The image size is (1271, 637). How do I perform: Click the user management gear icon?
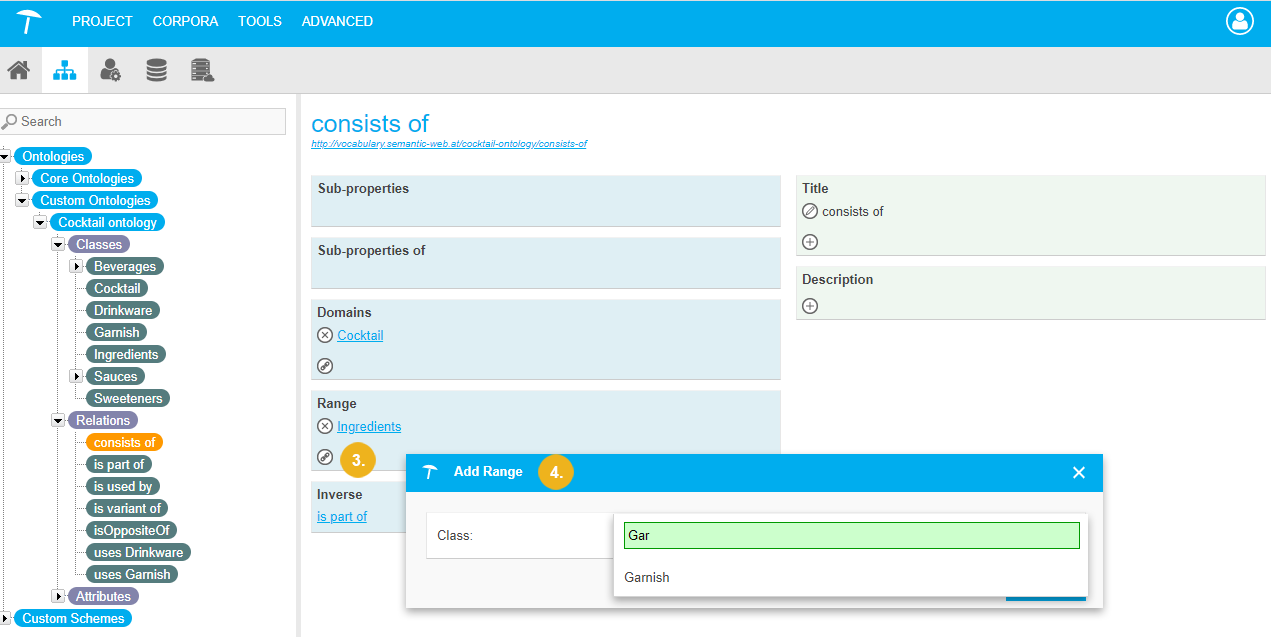(x=110, y=71)
